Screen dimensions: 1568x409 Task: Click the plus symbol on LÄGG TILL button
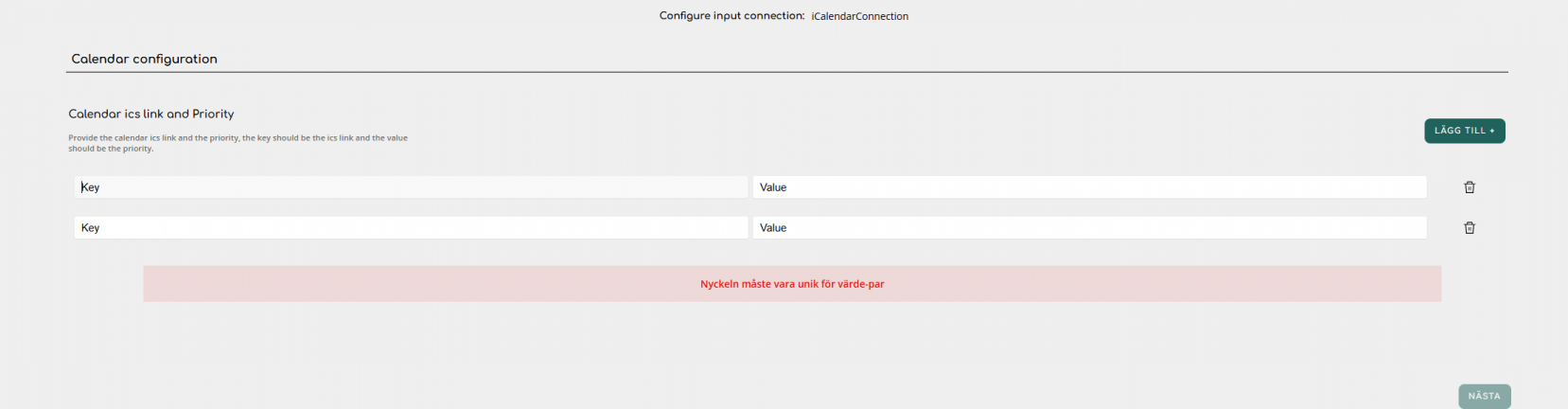click(x=1492, y=131)
